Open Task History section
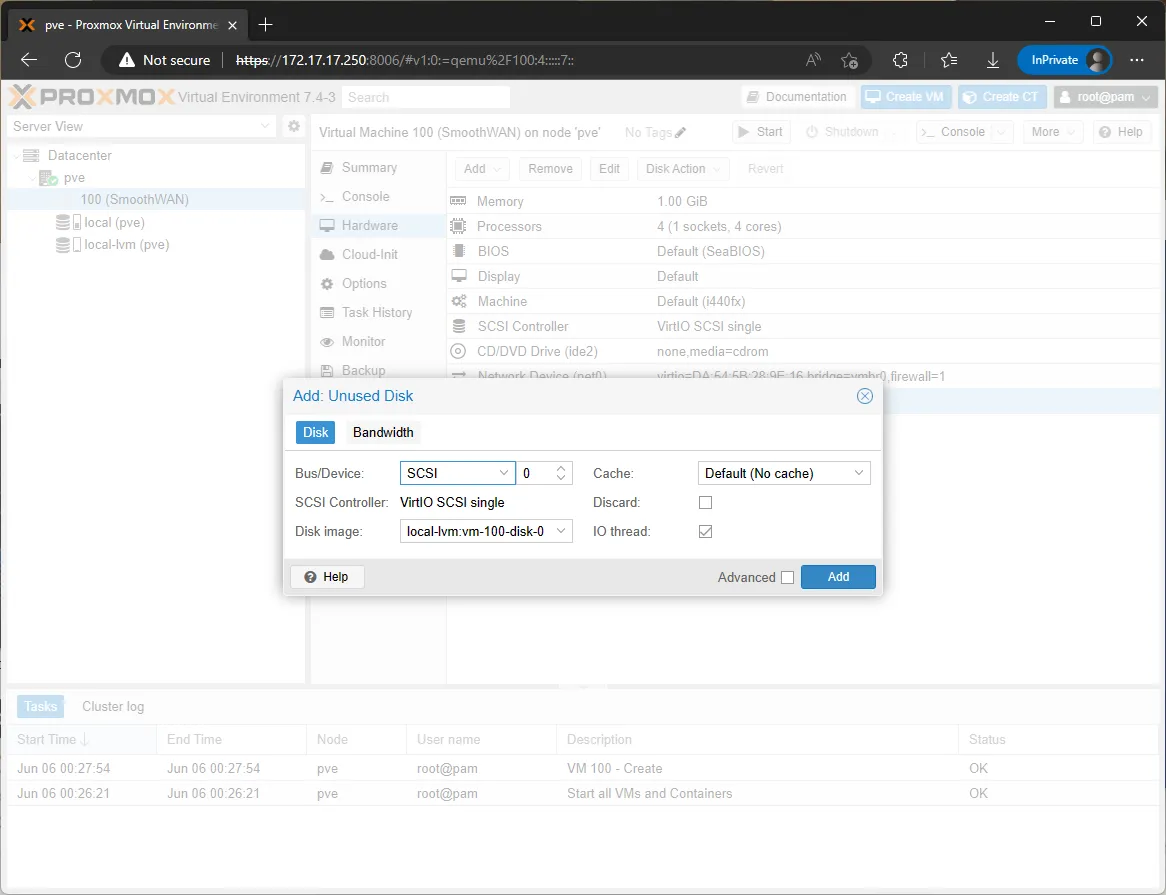Screen dimensions: 1166x895 376,312
